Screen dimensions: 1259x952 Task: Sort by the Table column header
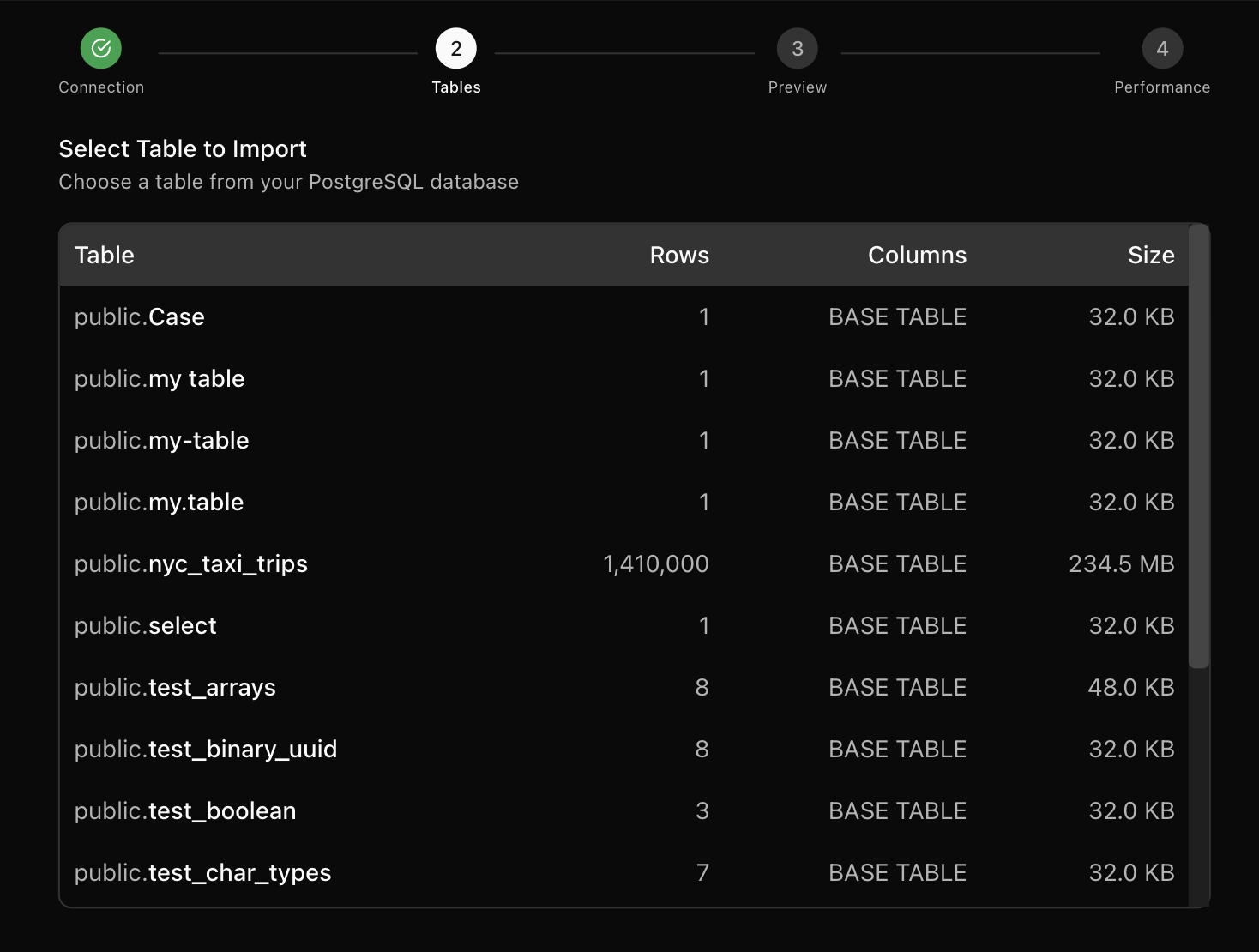104,255
